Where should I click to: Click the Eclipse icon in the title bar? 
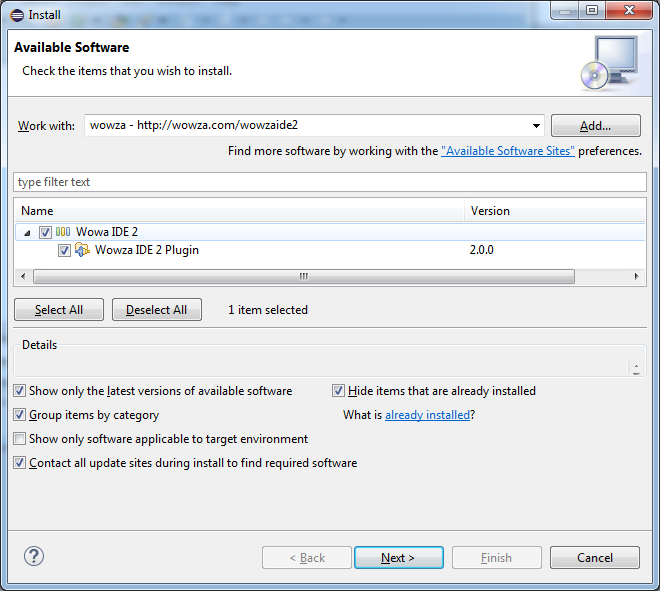(x=15, y=14)
